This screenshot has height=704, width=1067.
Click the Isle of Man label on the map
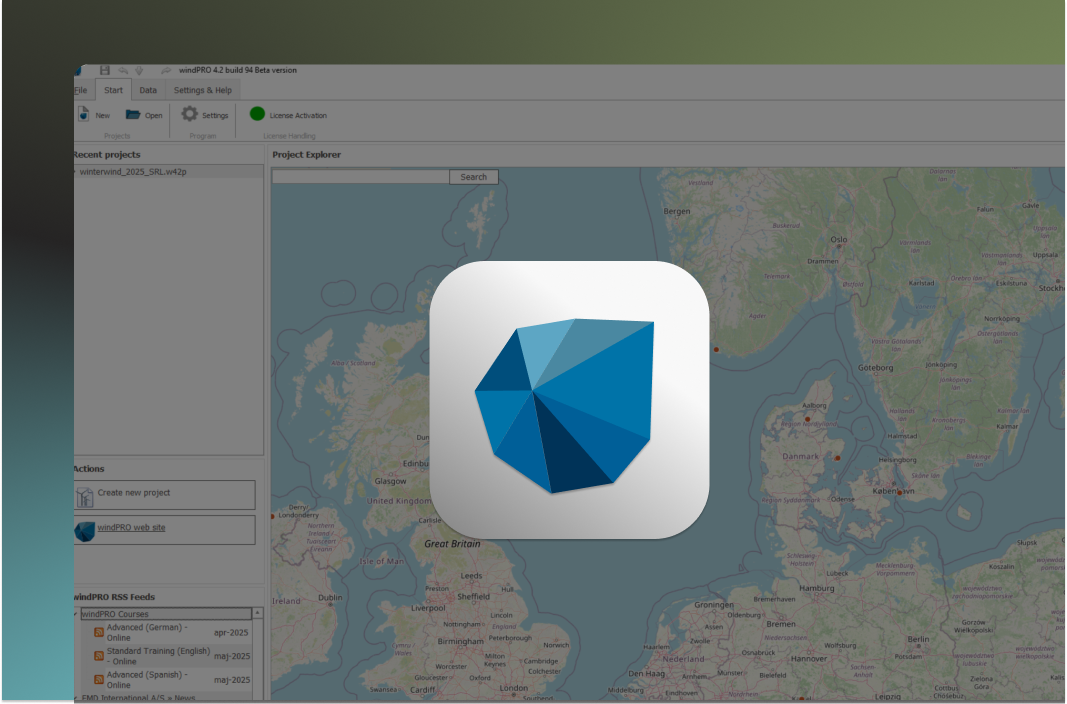click(x=382, y=562)
